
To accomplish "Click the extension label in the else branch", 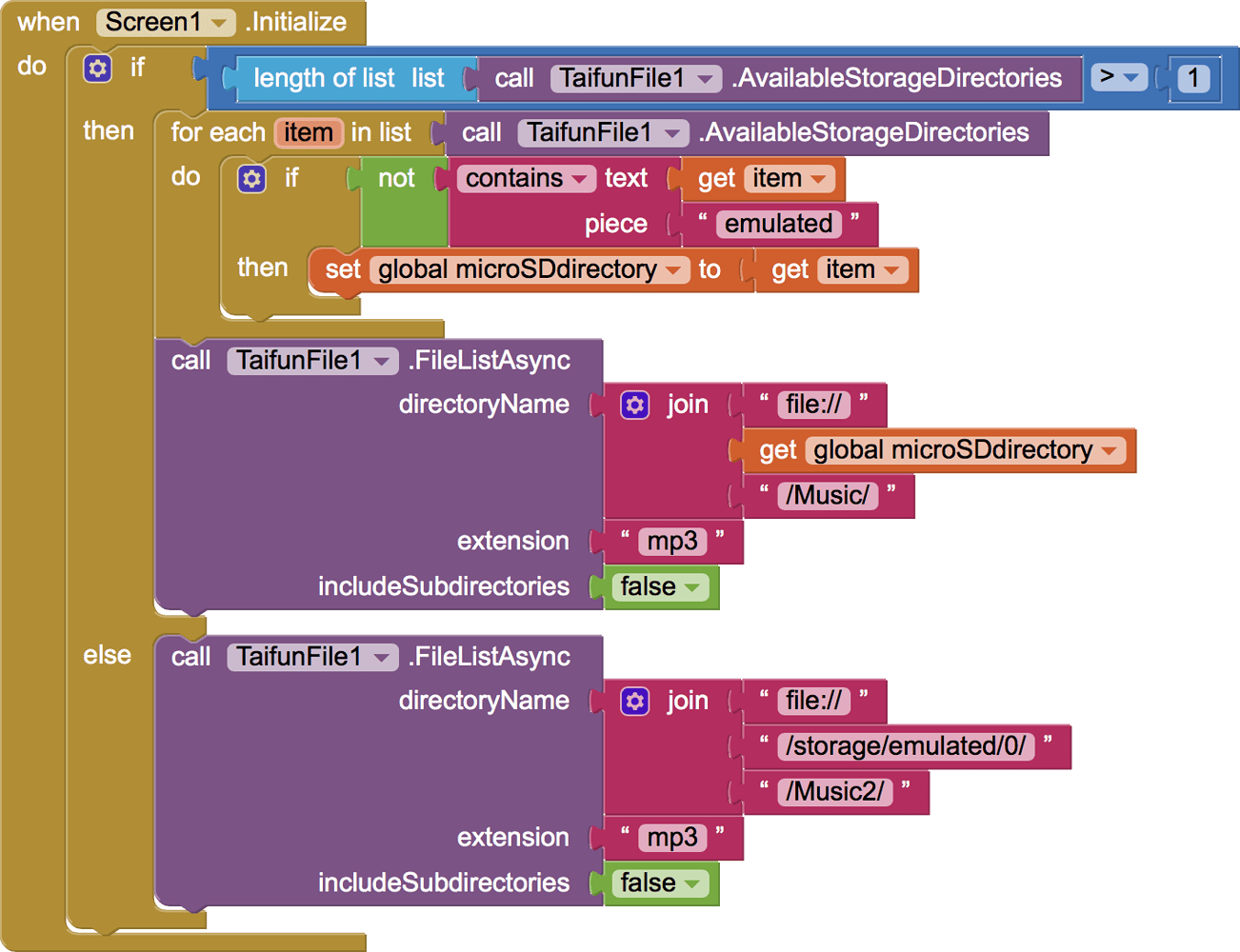I will click(x=513, y=837).
